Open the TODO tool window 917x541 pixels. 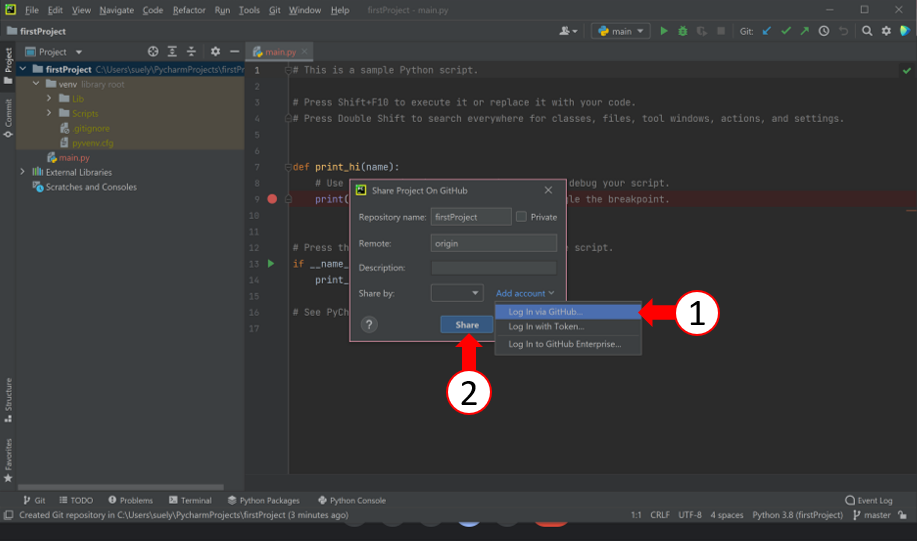(76, 500)
